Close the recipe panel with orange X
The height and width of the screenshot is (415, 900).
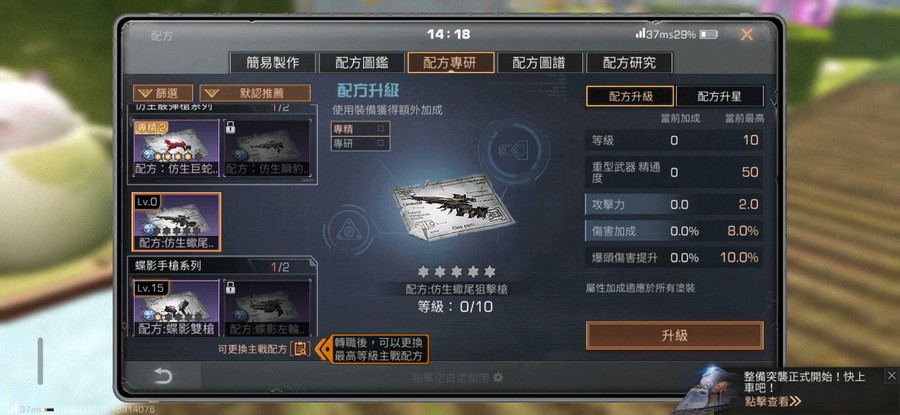pyautogui.click(x=746, y=34)
